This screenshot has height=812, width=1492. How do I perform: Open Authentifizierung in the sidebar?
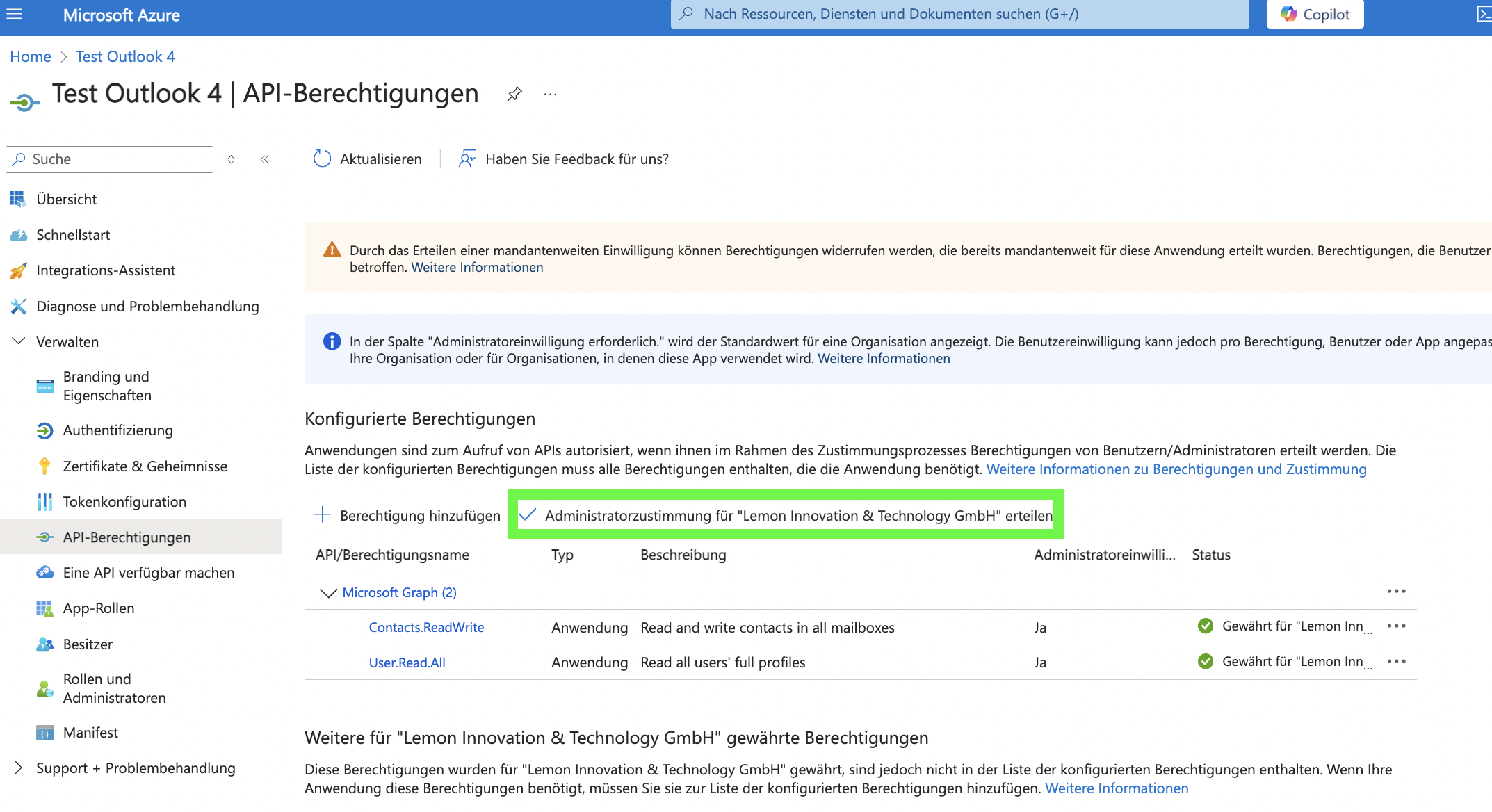[x=117, y=430]
